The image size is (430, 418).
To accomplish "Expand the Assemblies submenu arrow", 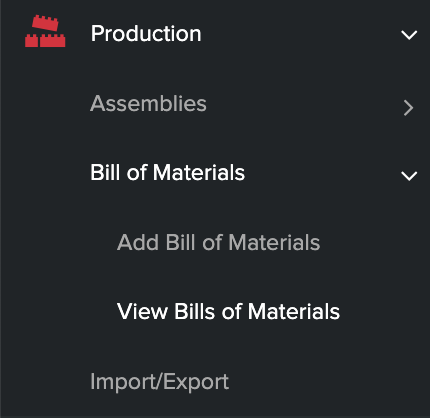I will coord(408,108).
